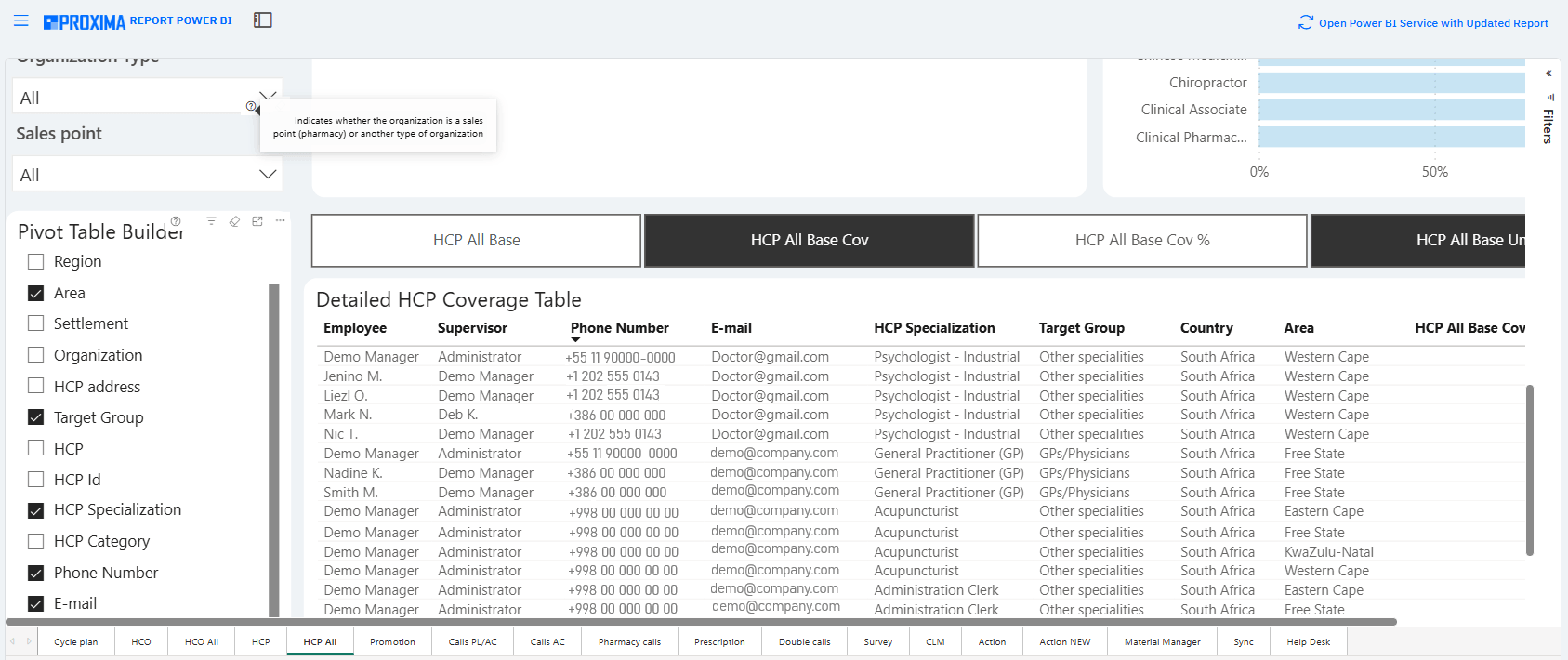
Task: Click the PROXIMA logo
Action: coord(85,21)
